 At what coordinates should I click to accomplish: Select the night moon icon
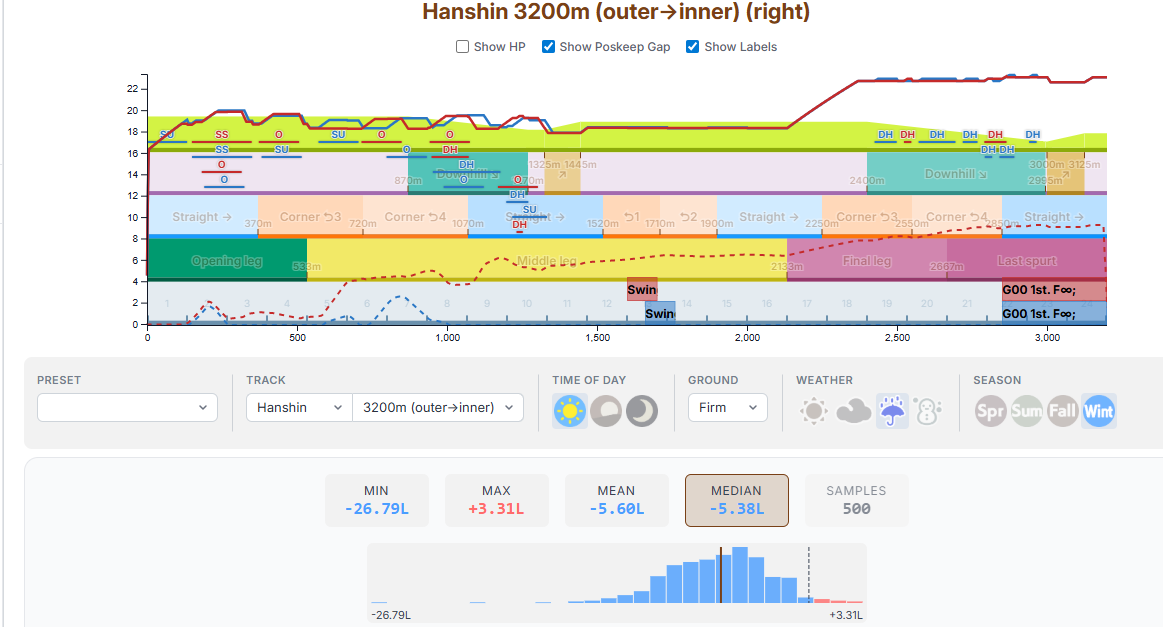click(642, 410)
